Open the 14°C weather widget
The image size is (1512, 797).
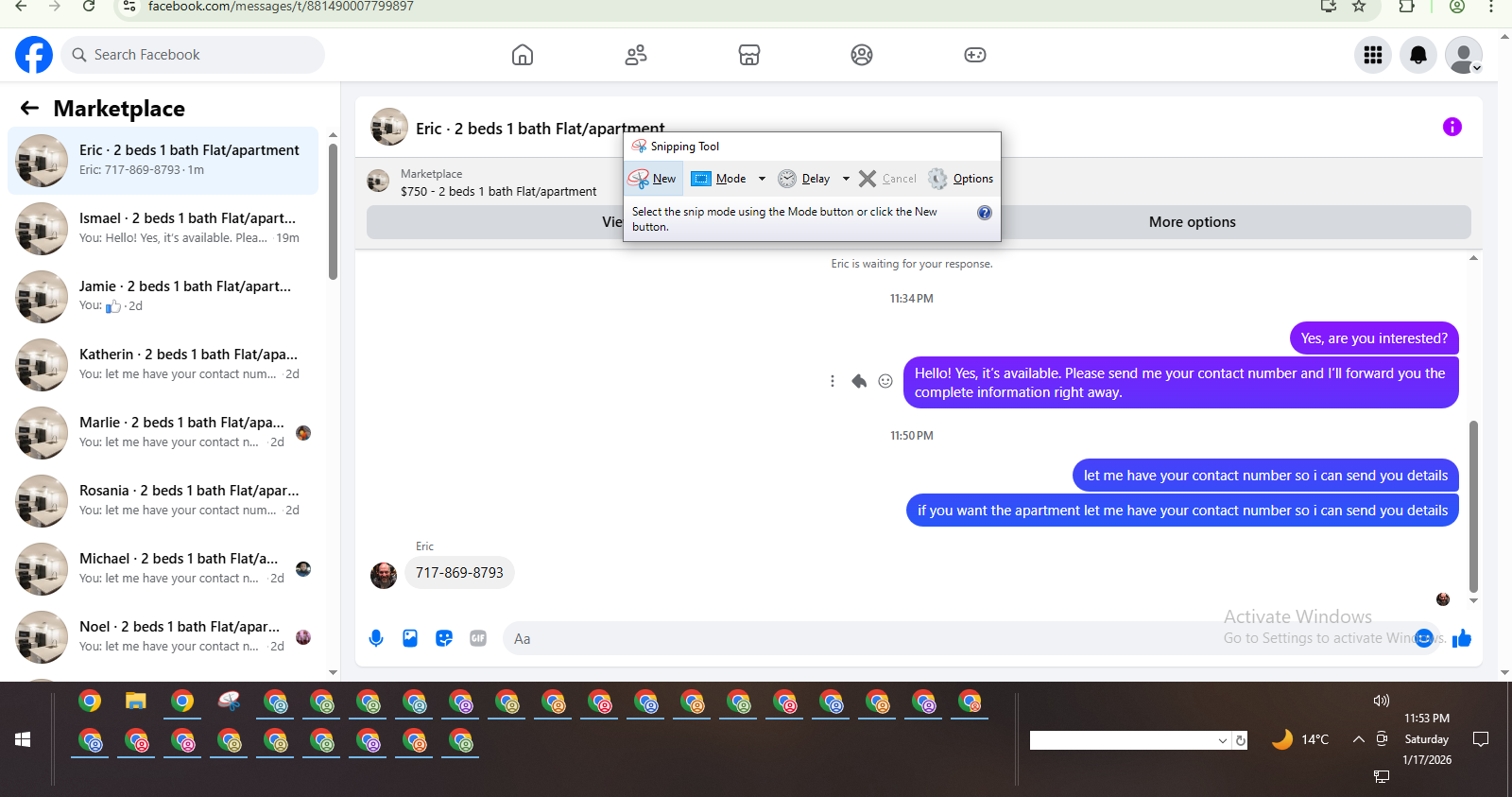(x=1300, y=739)
